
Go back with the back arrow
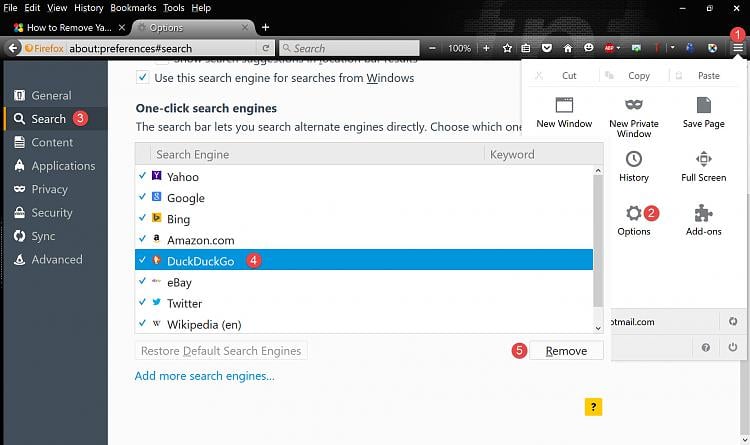click(x=13, y=48)
